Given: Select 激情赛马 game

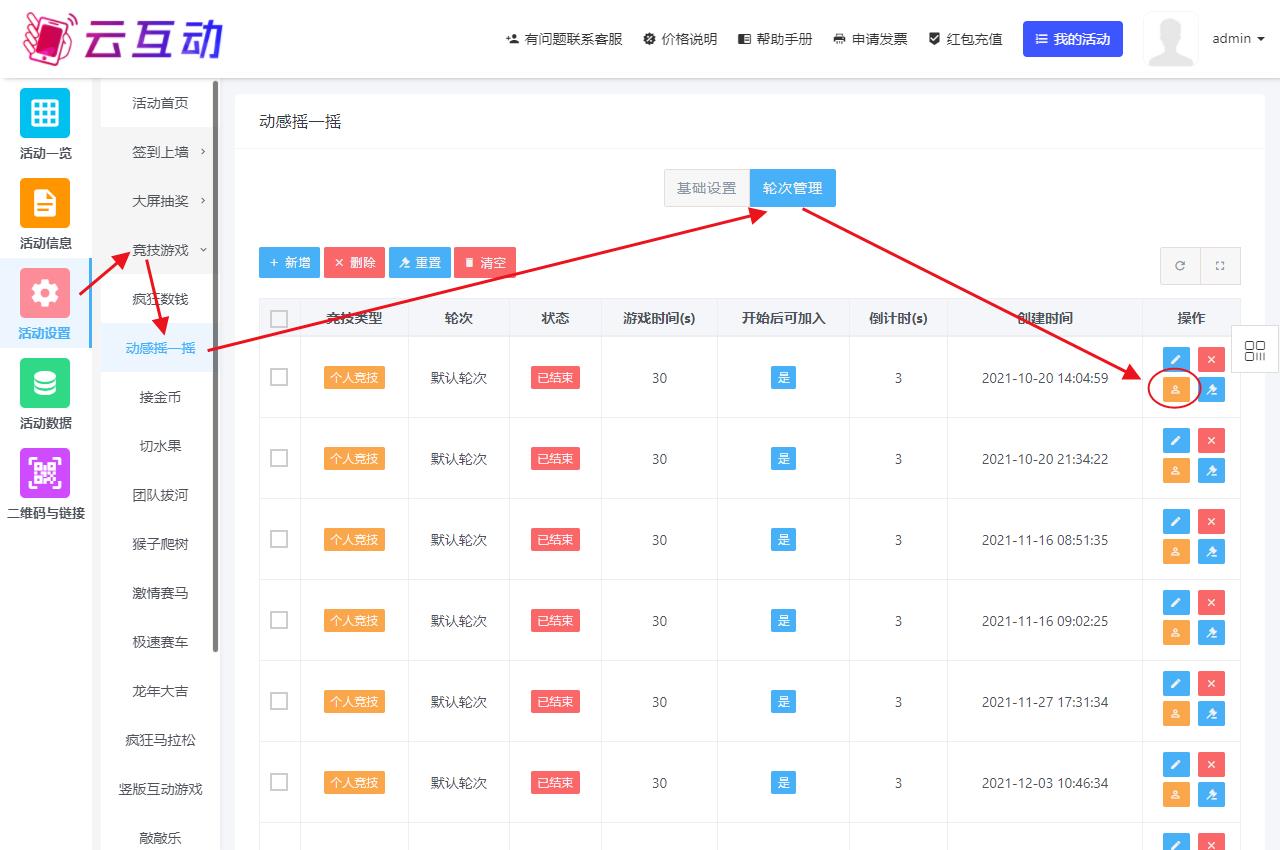Looking at the screenshot, I should pos(160,593).
